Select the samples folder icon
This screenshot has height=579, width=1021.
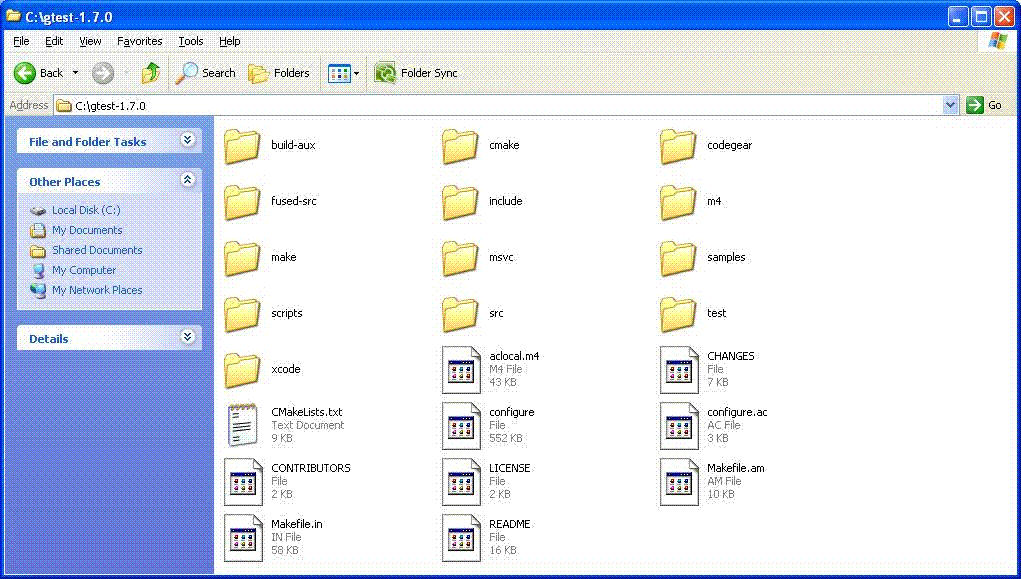678,258
